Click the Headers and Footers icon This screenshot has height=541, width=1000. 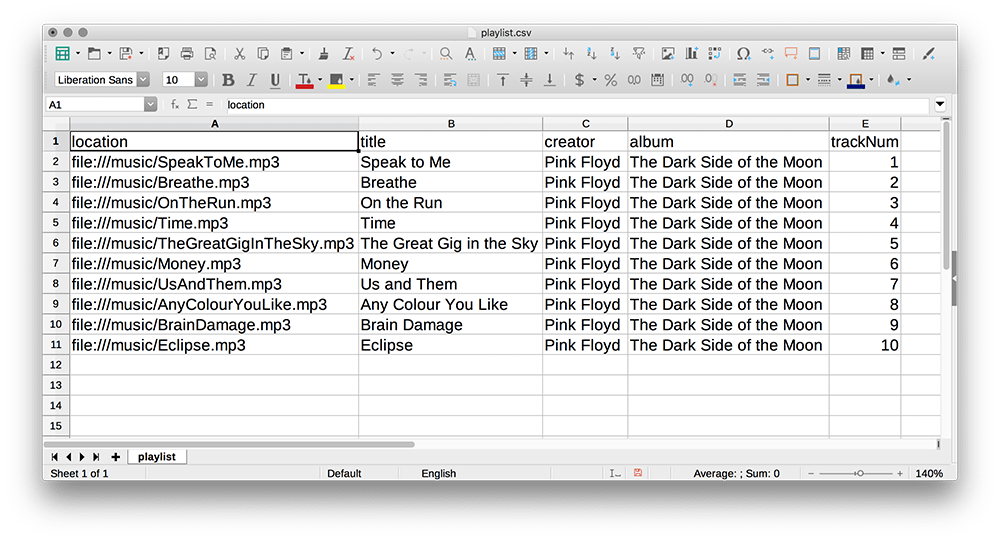coord(814,54)
